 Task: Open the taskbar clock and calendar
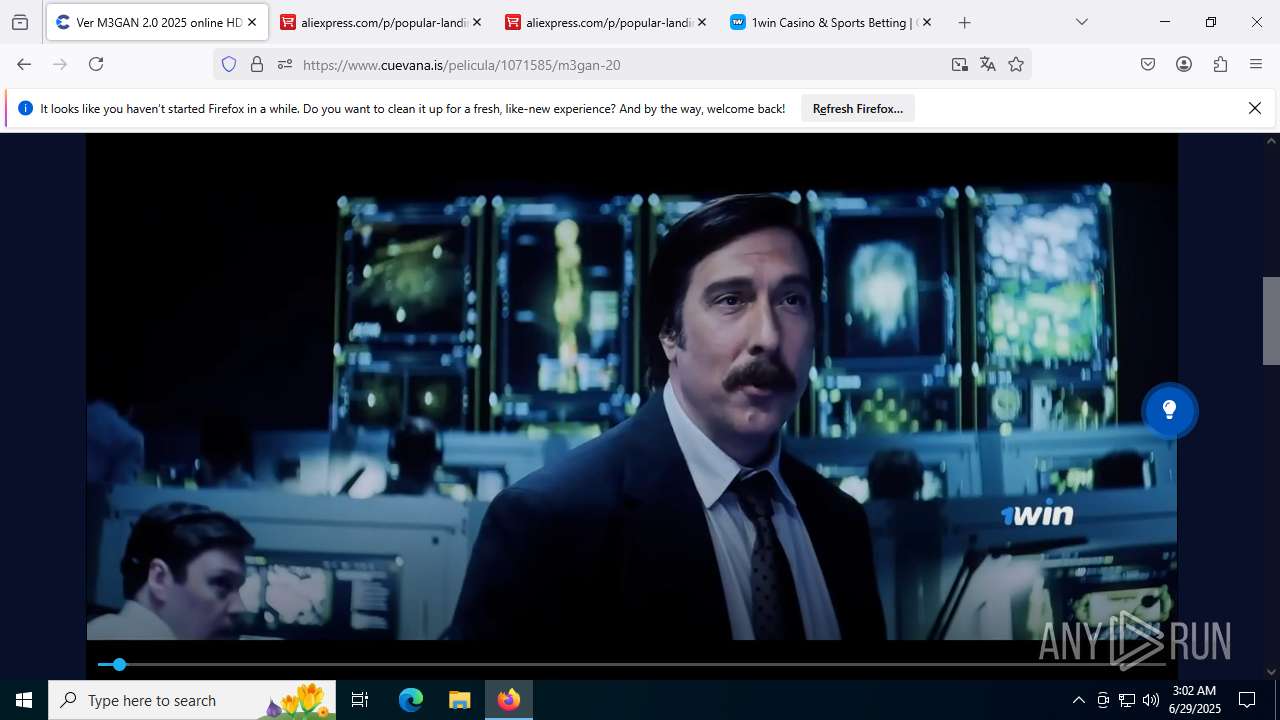pyautogui.click(x=1194, y=700)
